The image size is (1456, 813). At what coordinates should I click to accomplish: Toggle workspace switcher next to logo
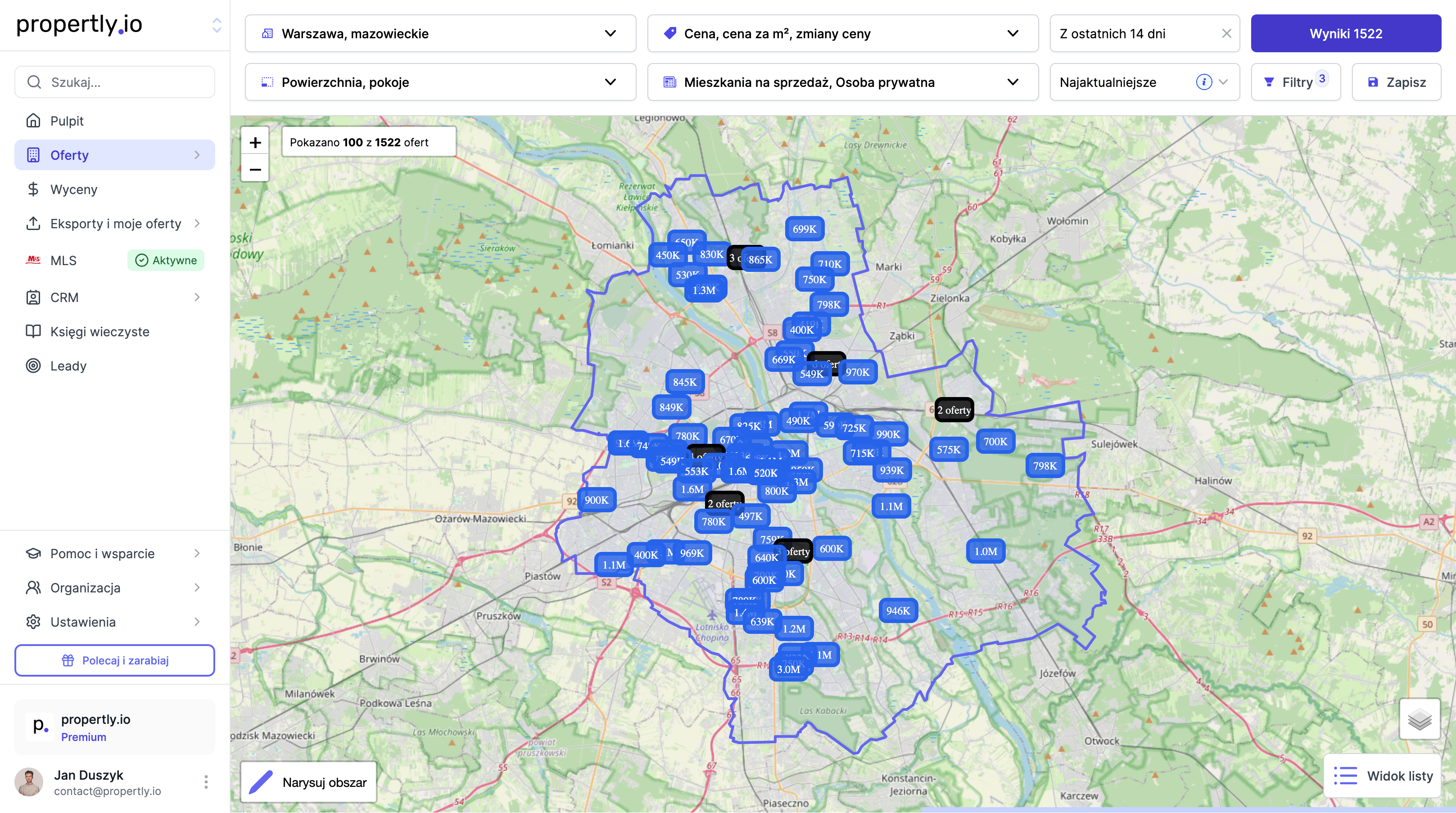tap(217, 25)
